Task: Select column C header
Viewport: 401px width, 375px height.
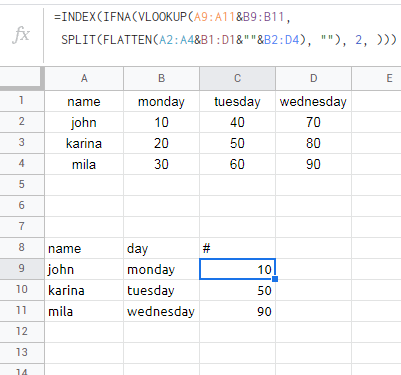Action: (x=237, y=78)
